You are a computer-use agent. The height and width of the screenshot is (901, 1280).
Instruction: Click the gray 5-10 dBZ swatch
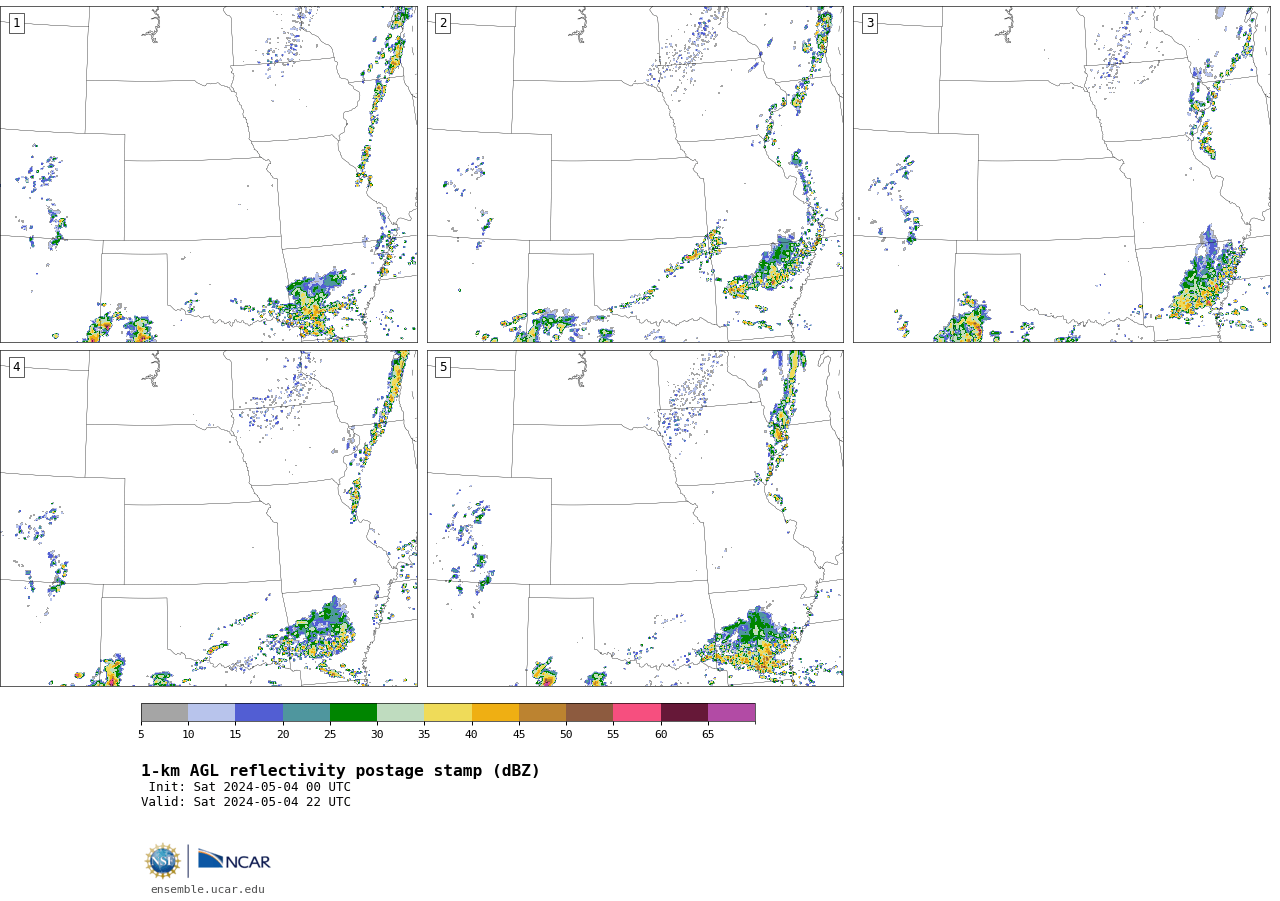(164, 712)
